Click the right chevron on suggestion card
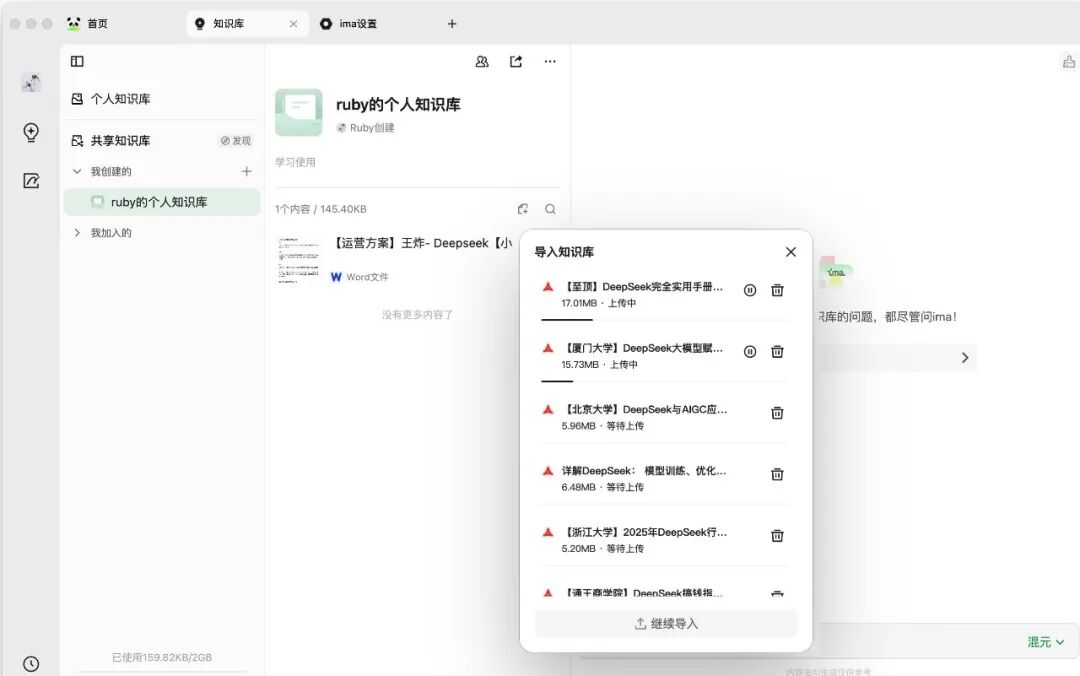This screenshot has height=676, width=1080. (965, 358)
